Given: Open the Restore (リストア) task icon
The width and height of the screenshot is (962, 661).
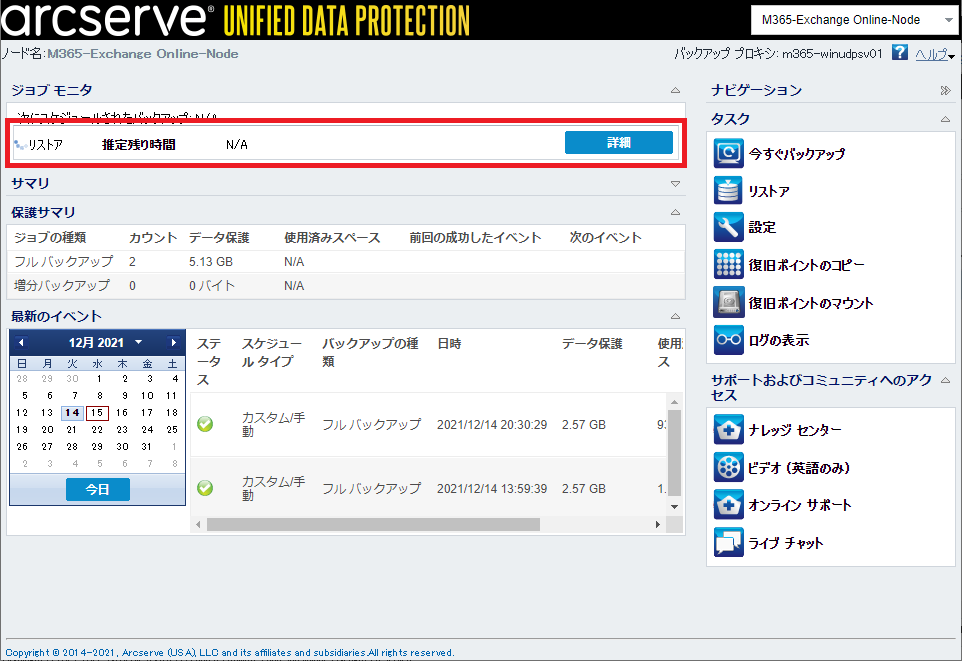Looking at the screenshot, I should click(728, 191).
